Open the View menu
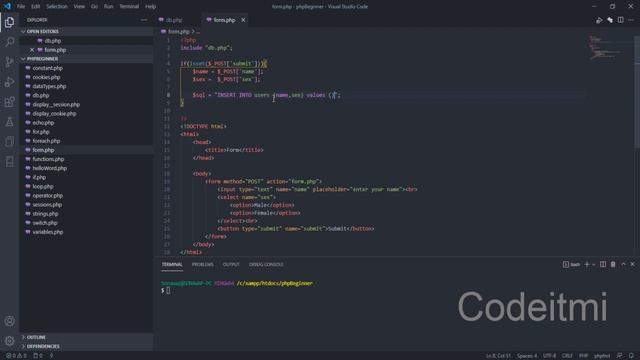The width and height of the screenshot is (640, 360). (x=79, y=7)
